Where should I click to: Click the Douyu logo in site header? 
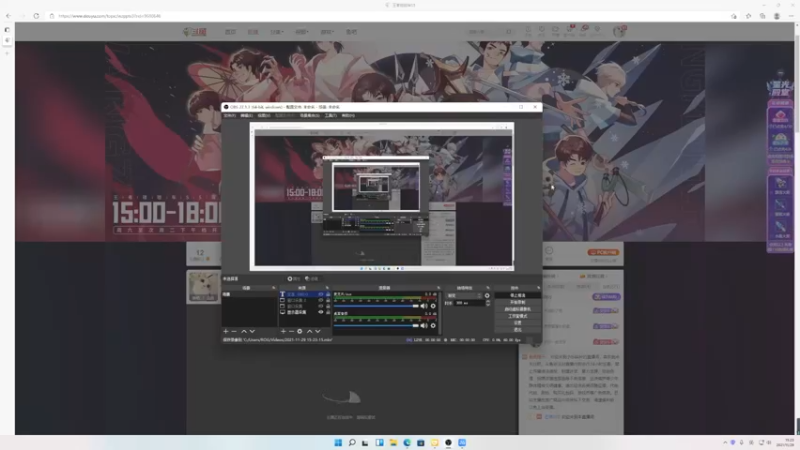point(195,32)
